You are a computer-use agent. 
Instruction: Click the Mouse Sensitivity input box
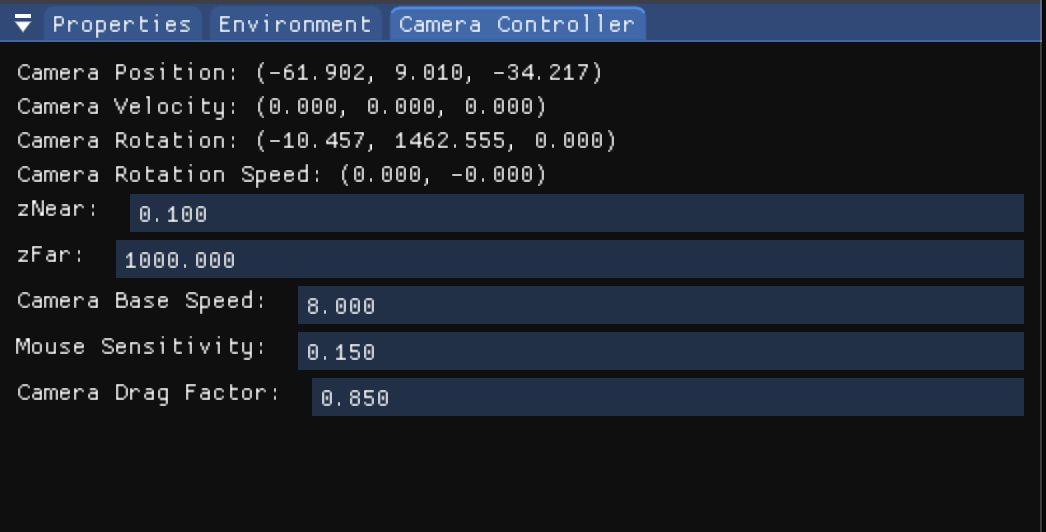coord(660,351)
